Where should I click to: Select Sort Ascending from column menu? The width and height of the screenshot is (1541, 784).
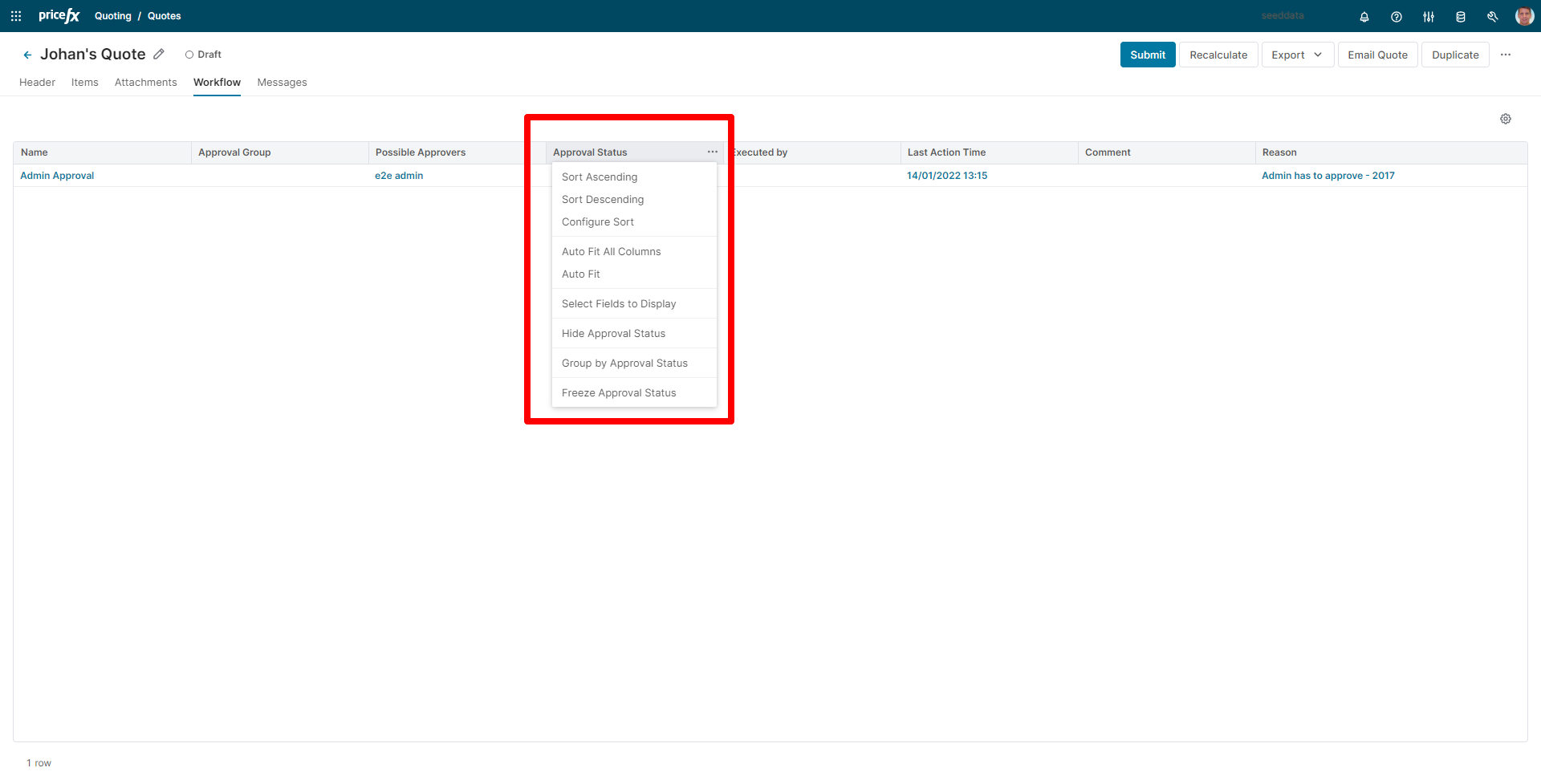[599, 177]
